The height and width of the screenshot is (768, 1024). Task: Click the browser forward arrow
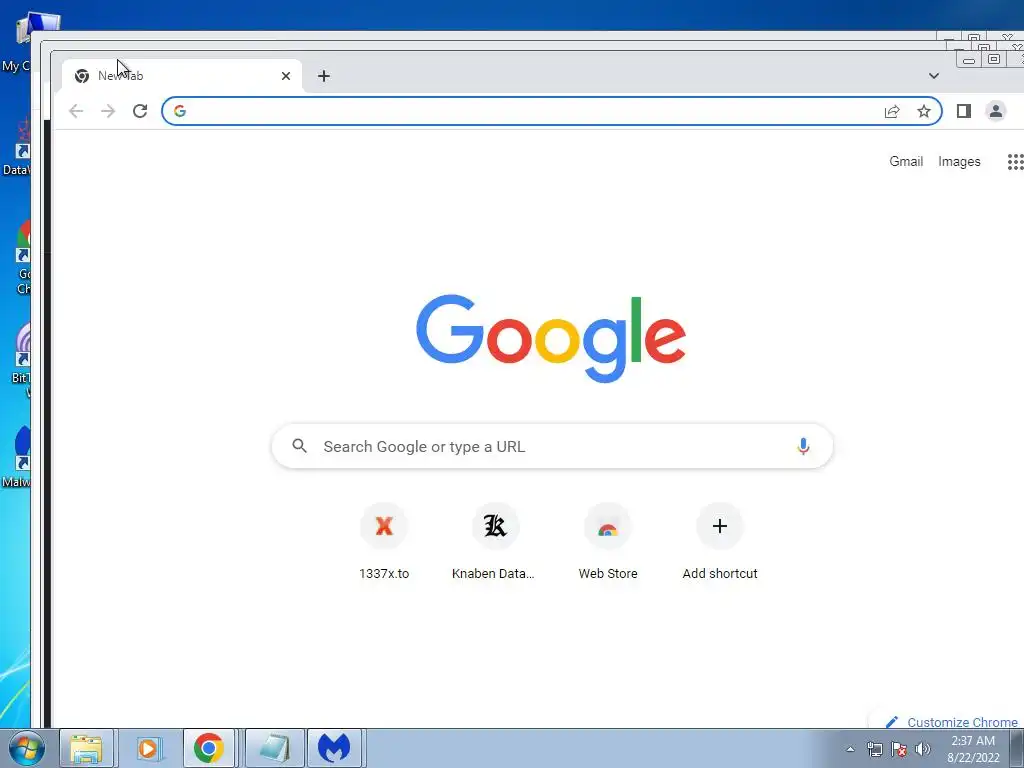coord(108,111)
